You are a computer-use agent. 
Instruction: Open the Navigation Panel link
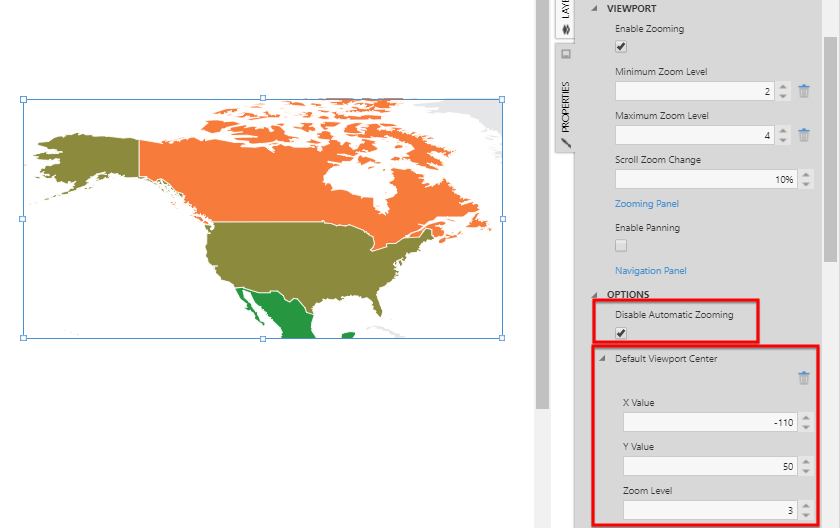pos(650,271)
